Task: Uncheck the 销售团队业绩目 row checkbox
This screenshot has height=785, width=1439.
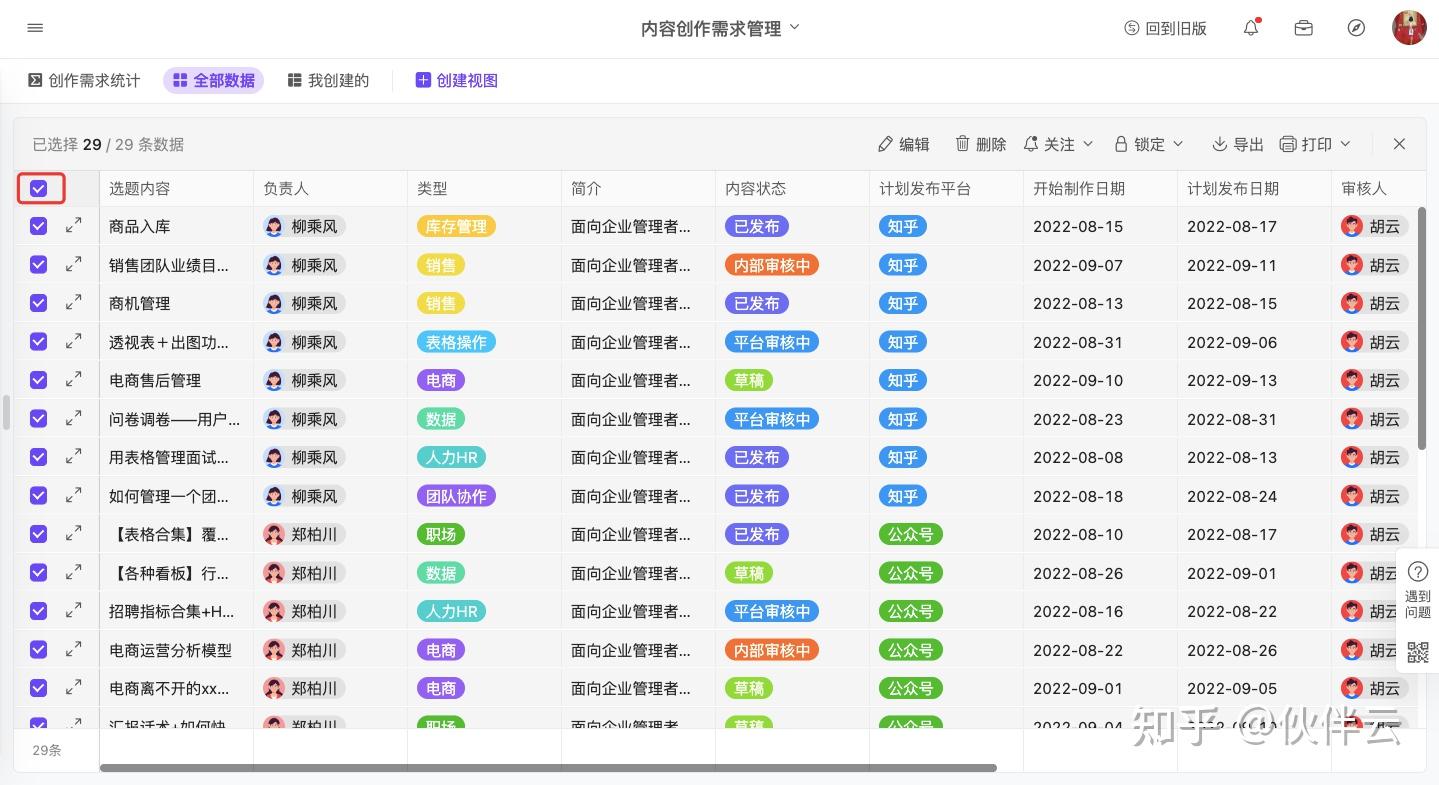Action: 38,265
